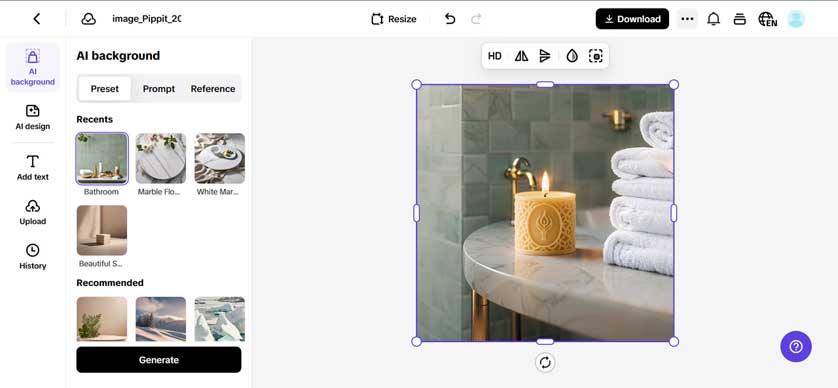Choose the recommended plant podium background

point(102,319)
